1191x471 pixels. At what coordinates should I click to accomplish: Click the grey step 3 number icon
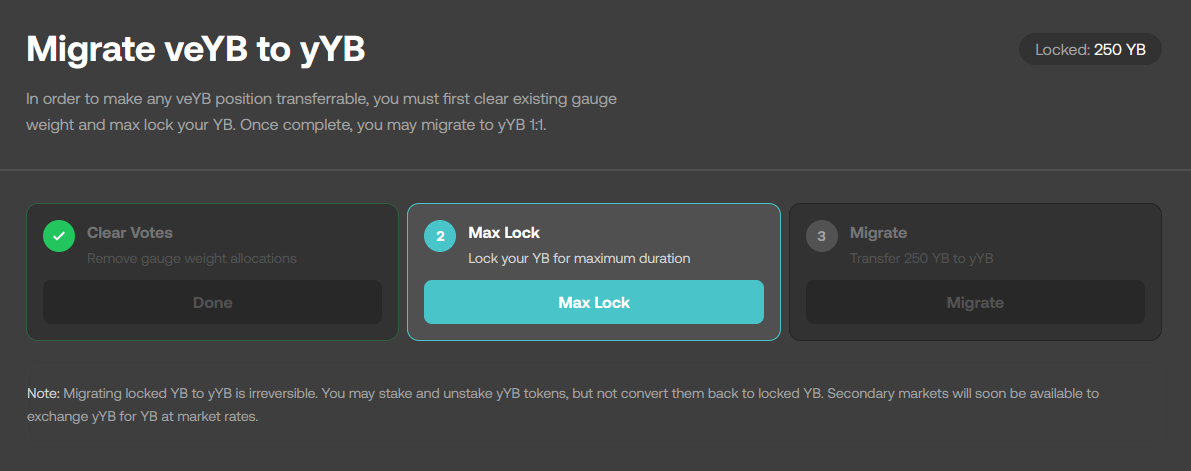point(822,237)
